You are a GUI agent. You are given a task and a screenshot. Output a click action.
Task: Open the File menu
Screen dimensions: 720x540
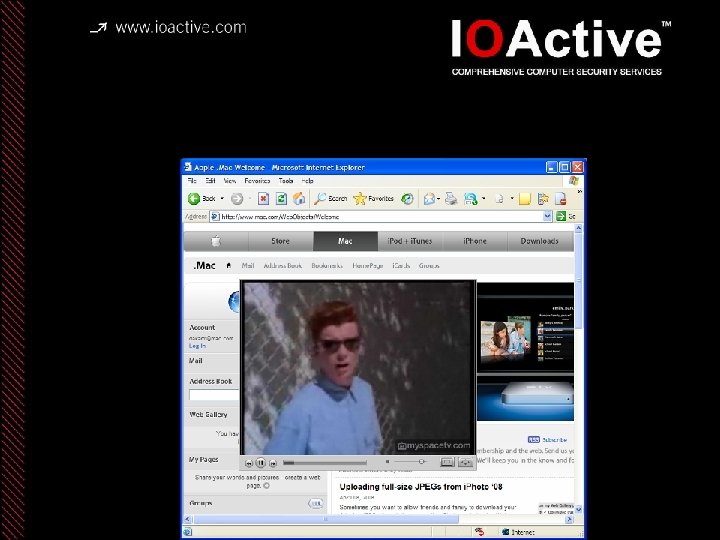tap(192, 181)
